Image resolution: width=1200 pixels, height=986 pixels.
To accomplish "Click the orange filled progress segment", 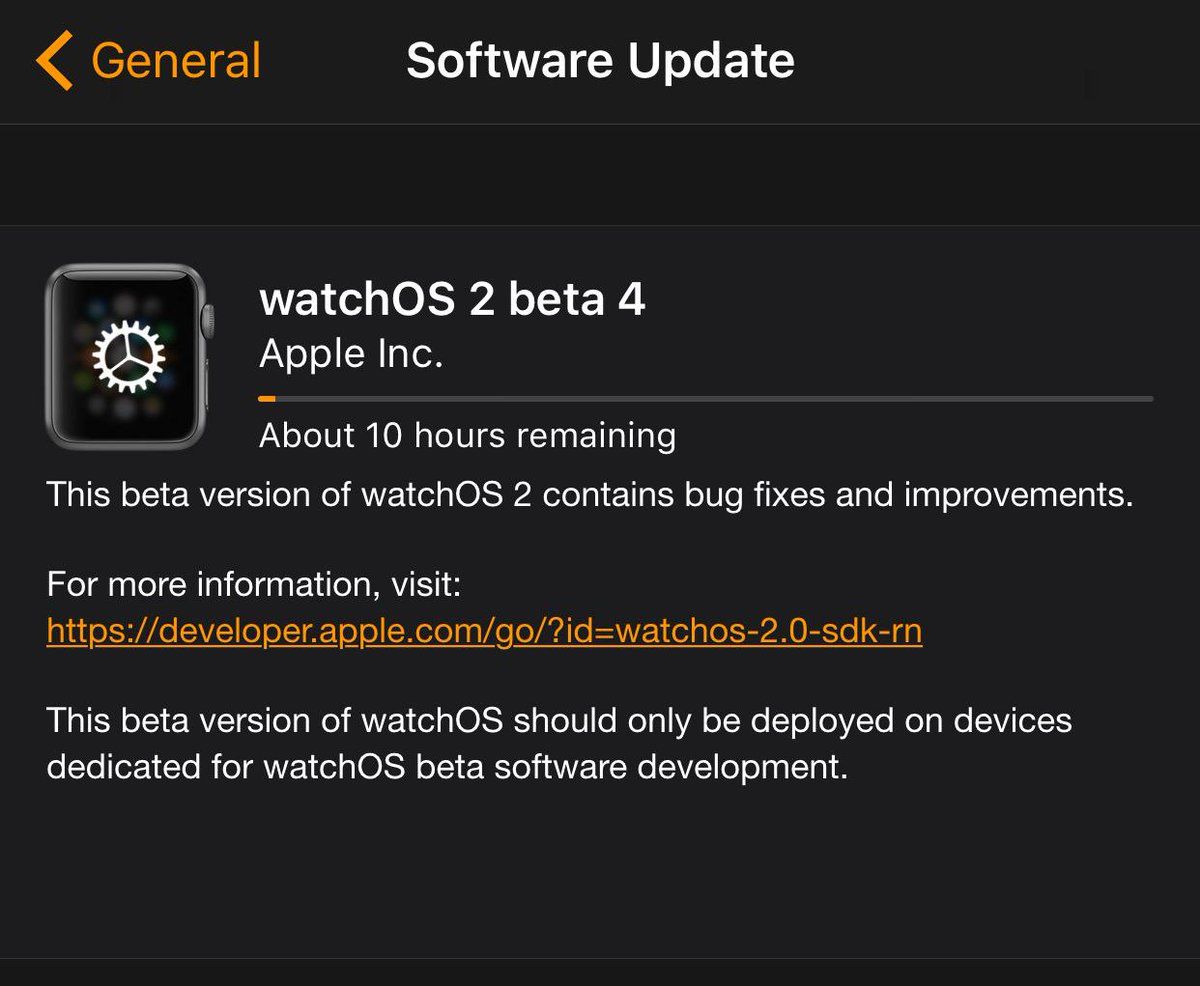I will click(x=267, y=399).
